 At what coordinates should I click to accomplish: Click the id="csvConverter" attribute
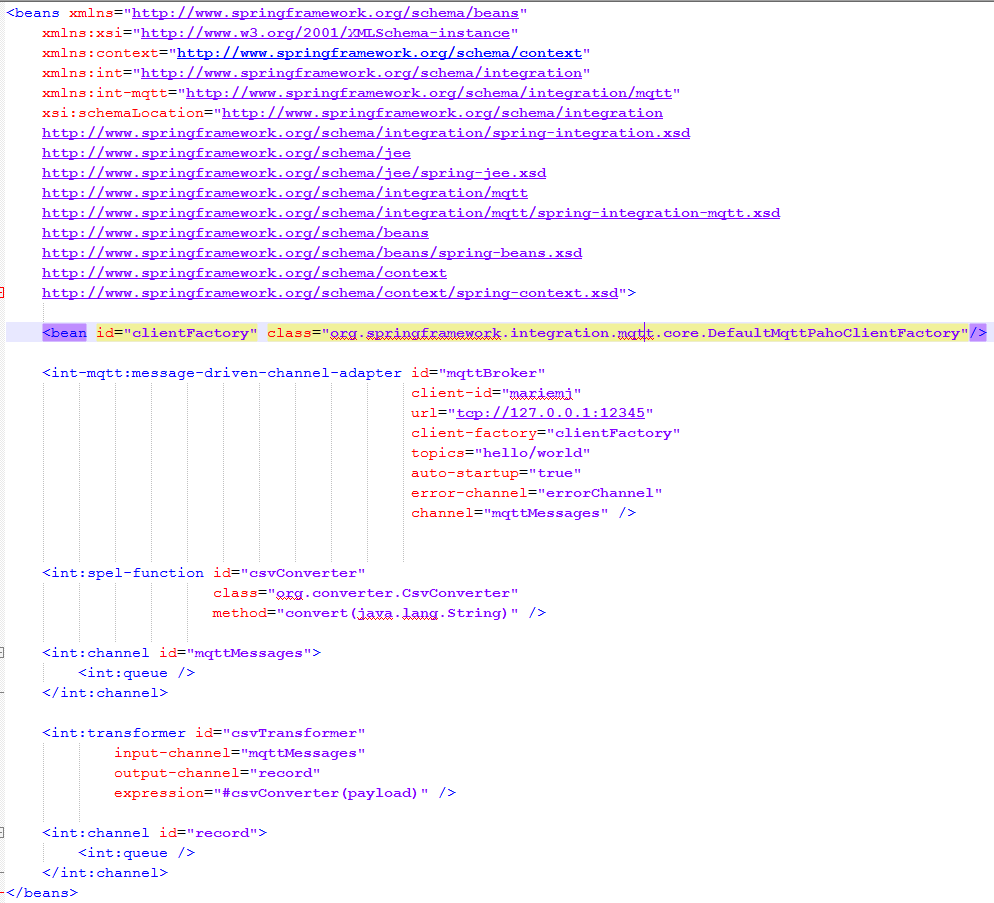[x=289, y=573]
